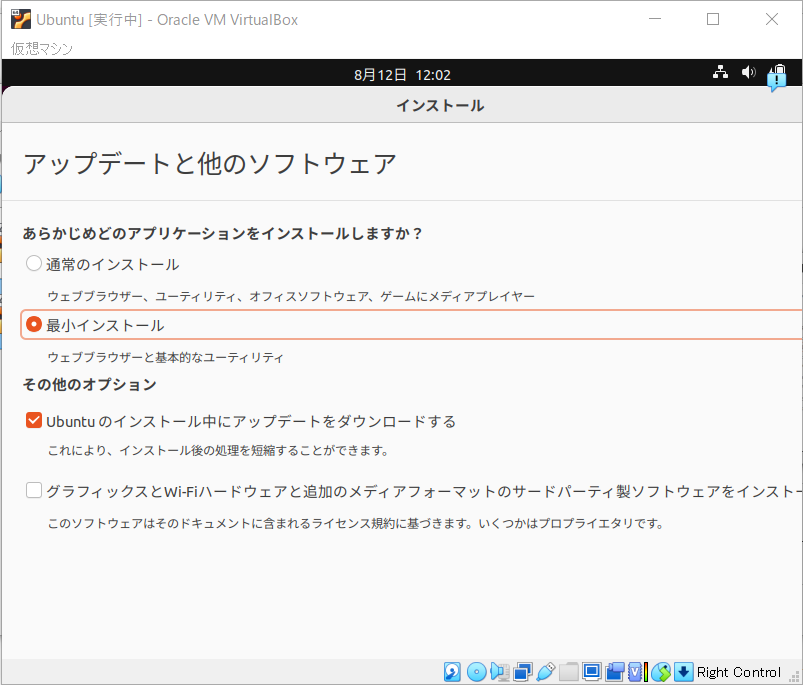Click the VirtualBox app icon in title bar
The image size is (803, 685).
21,19
